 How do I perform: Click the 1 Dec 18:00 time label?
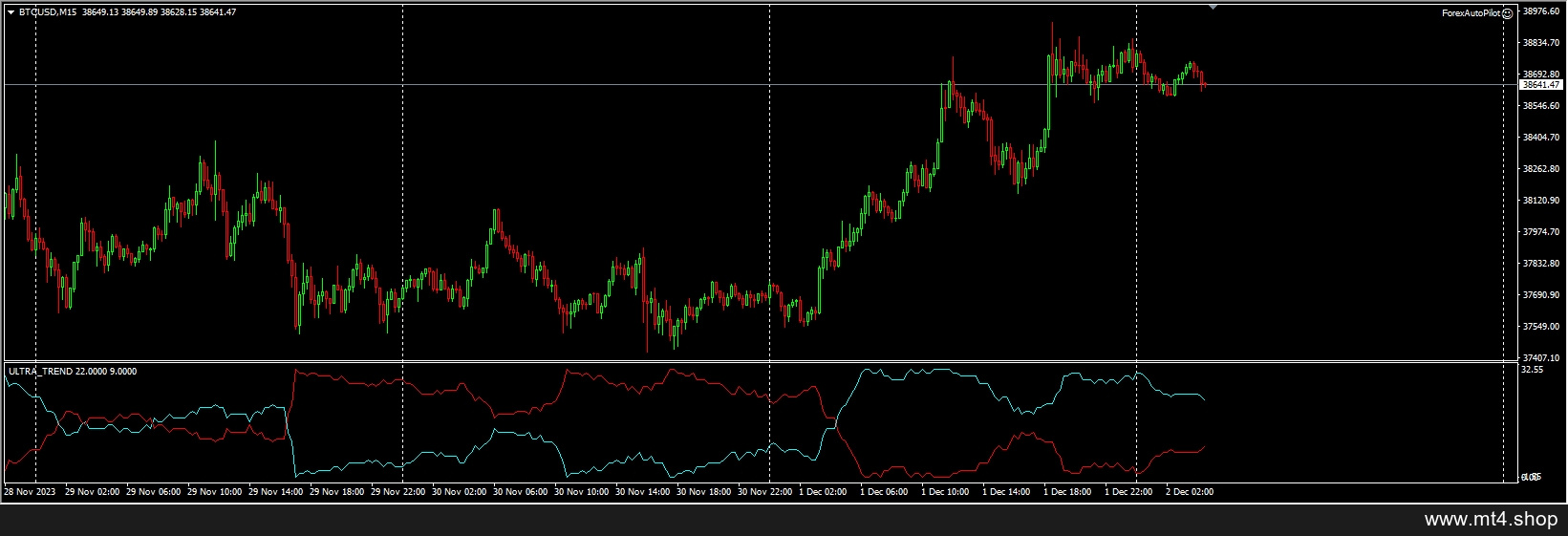[x=1067, y=492]
